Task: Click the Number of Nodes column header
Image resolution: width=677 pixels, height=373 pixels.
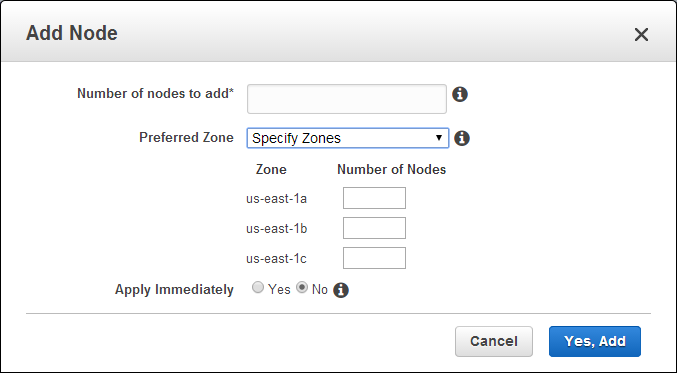Action: point(391,169)
